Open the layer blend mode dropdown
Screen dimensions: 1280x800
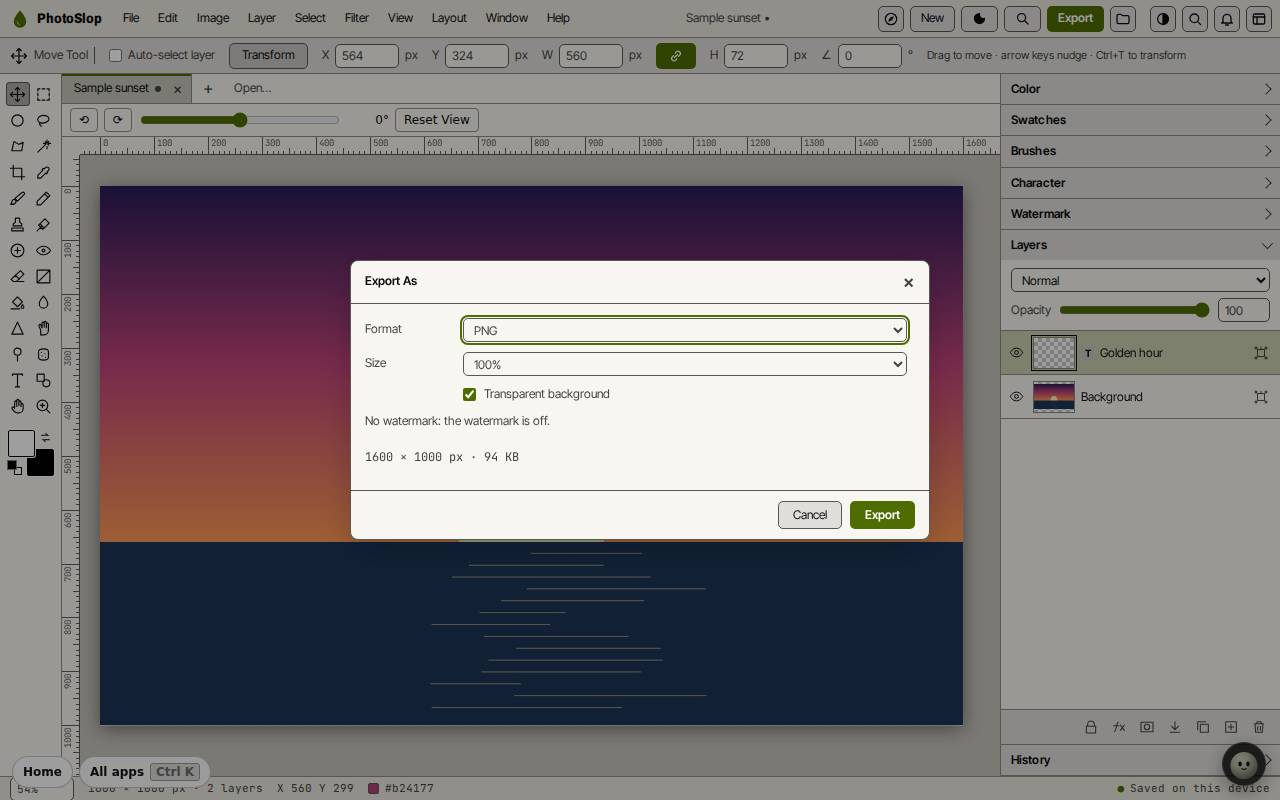[x=1140, y=281]
